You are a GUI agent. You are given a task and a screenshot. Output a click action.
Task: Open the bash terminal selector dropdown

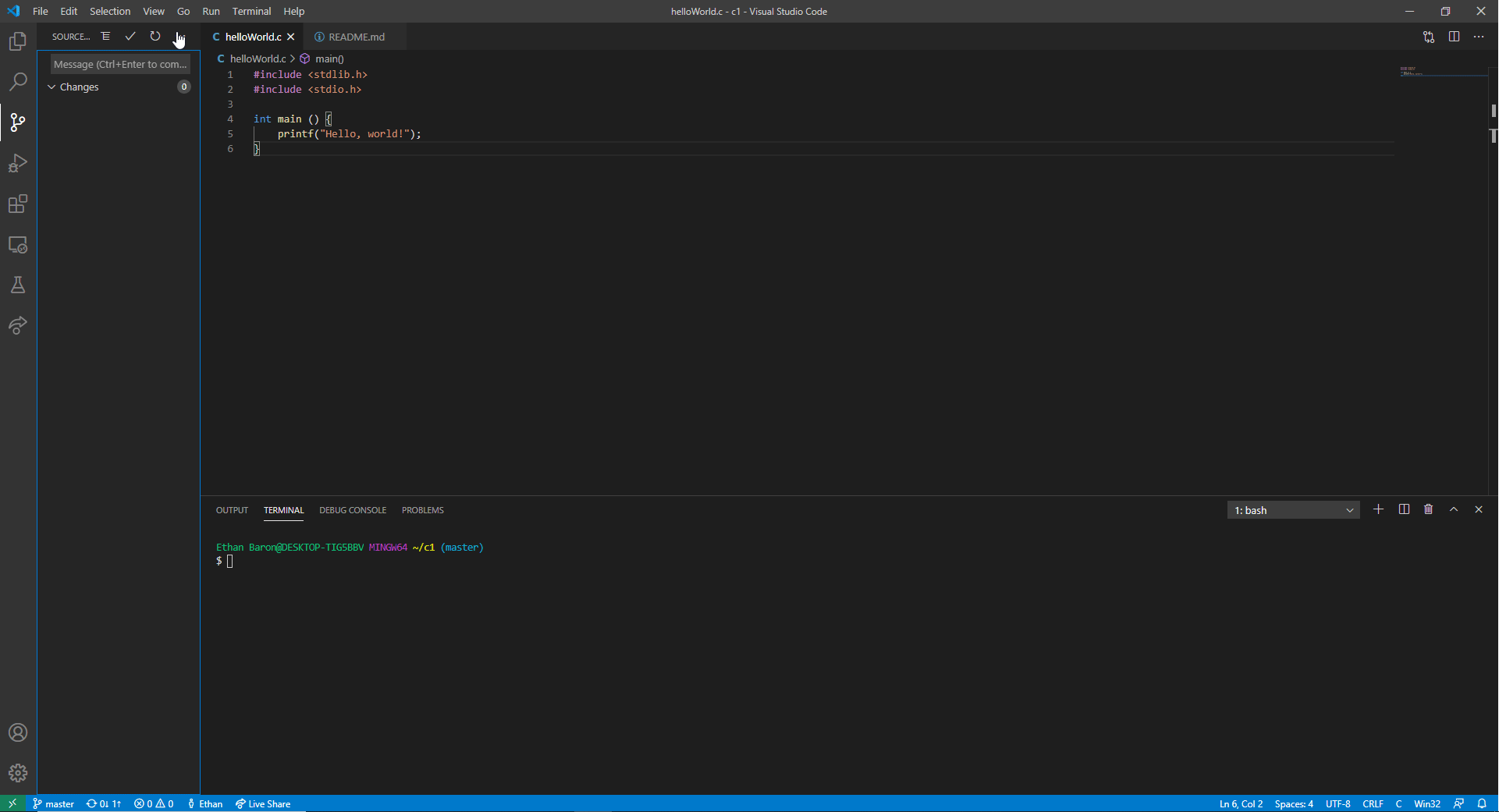1293,510
